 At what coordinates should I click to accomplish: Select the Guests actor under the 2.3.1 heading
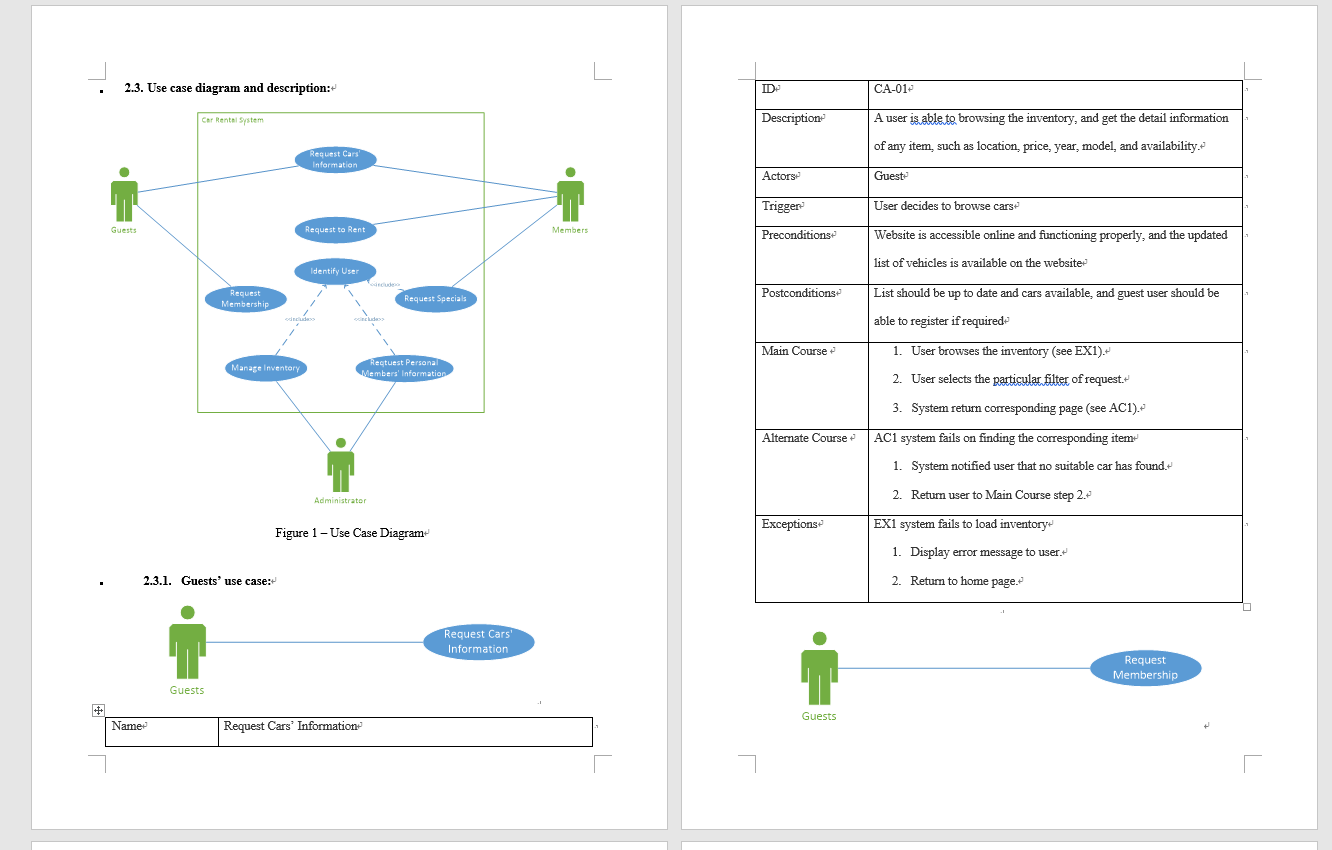click(x=187, y=643)
